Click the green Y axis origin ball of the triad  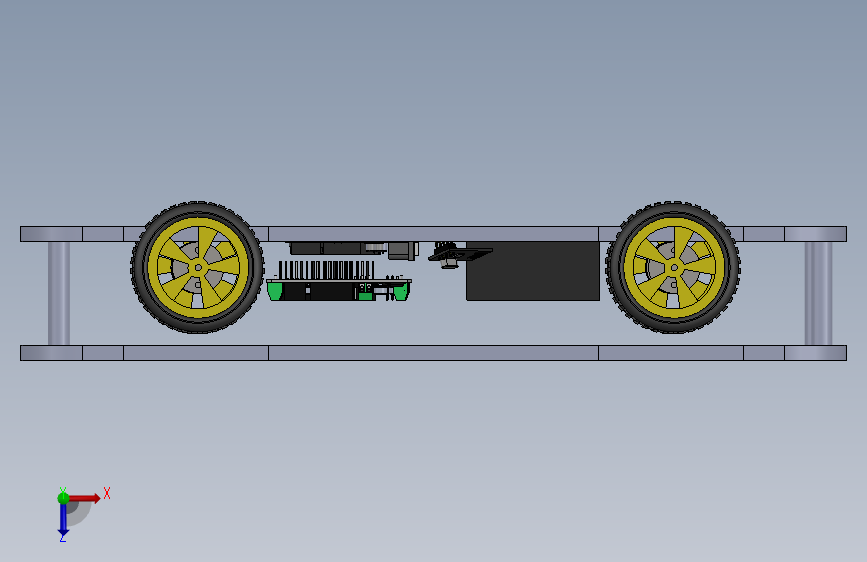(x=63, y=498)
